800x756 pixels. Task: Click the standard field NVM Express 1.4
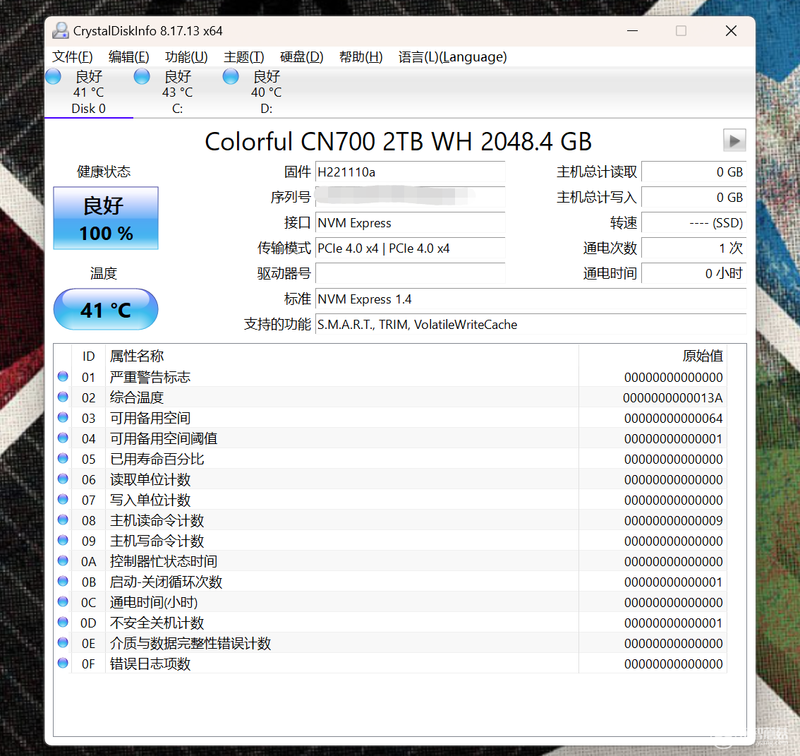[531, 299]
